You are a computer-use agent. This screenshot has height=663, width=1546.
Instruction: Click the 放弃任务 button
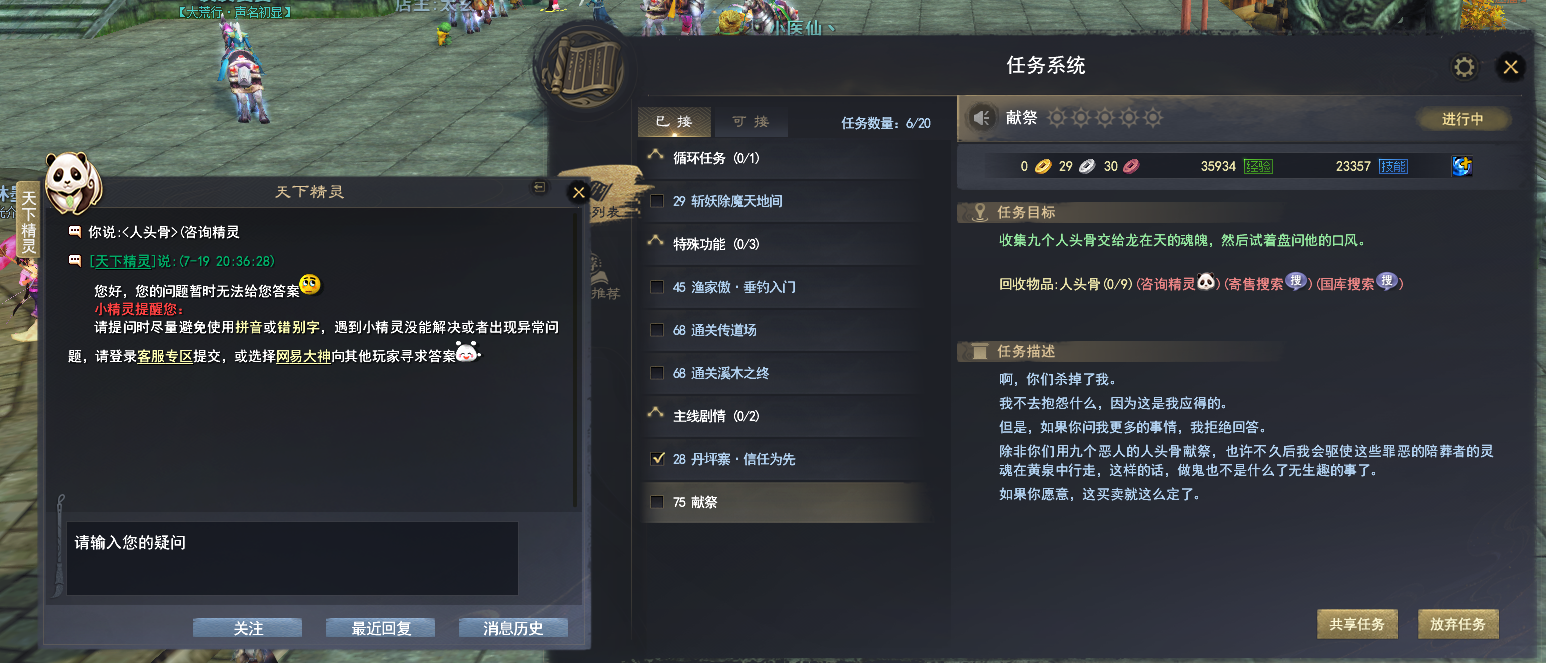(1458, 624)
